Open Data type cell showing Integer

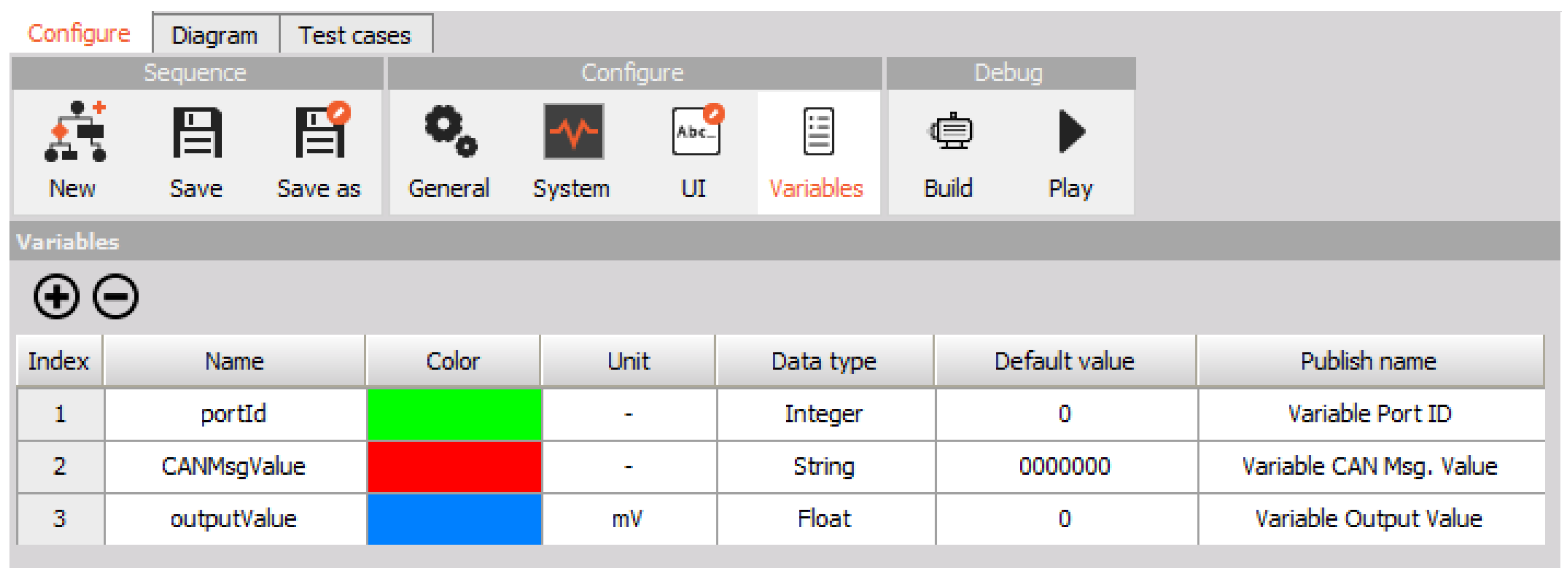click(x=824, y=414)
